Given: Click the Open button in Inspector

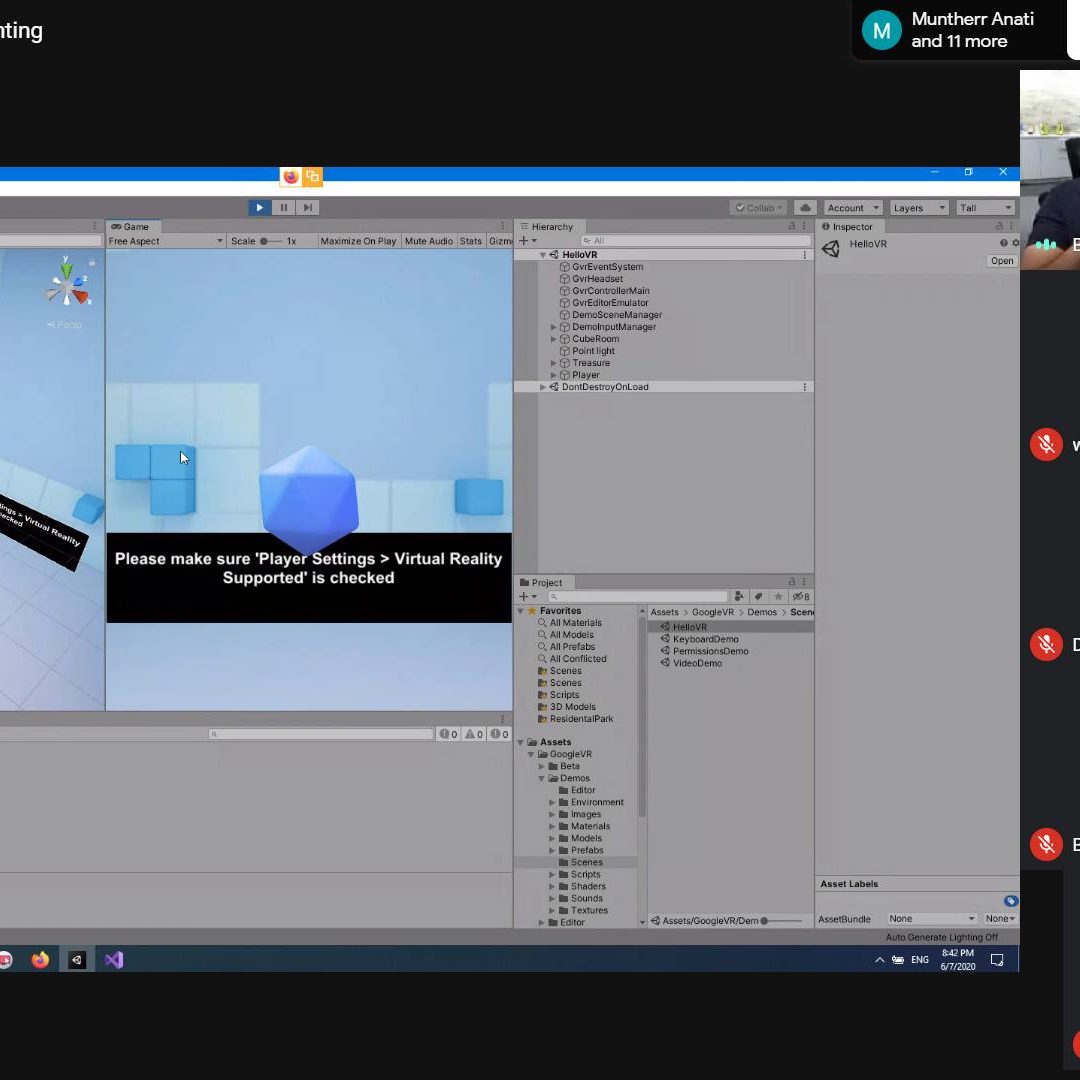Looking at the screenshot, I should coord(1001,261).
